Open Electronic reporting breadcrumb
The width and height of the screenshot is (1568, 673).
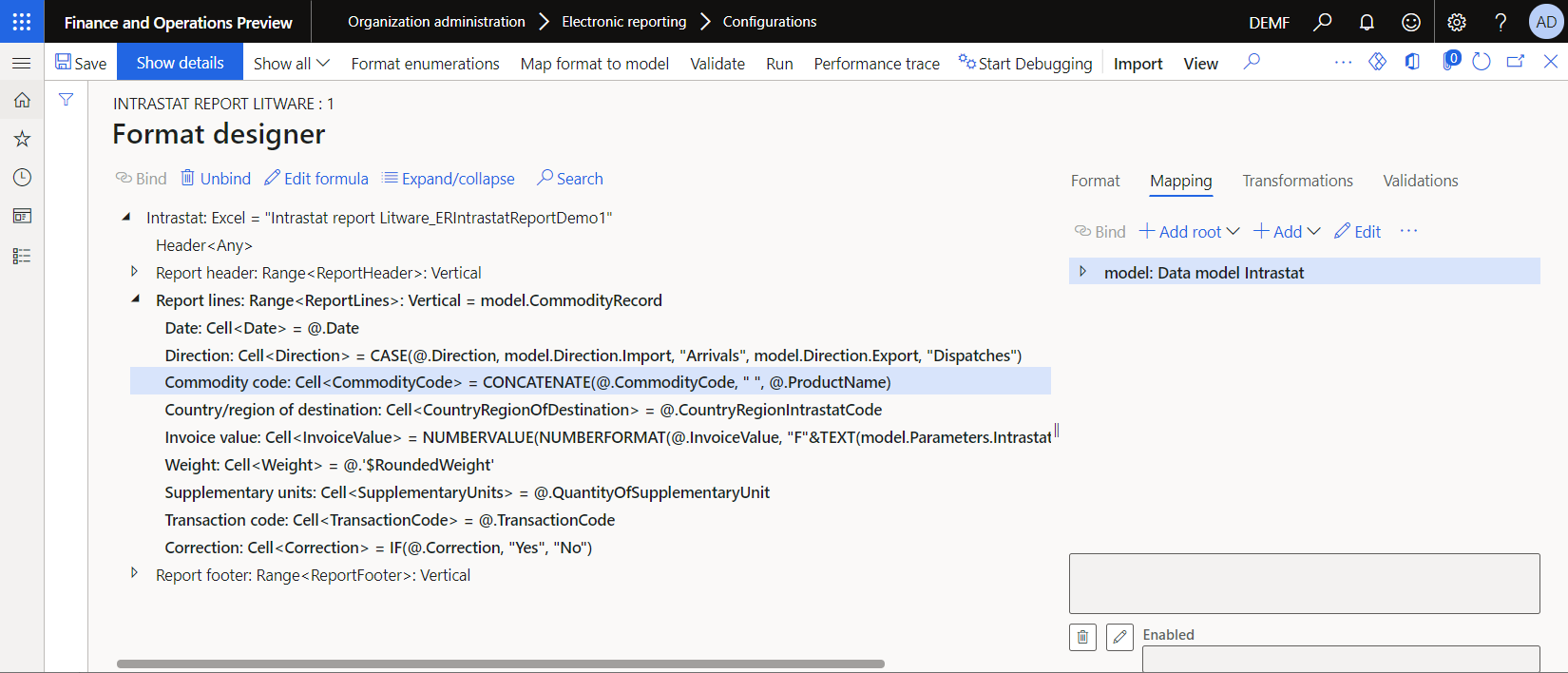[623, 21]
